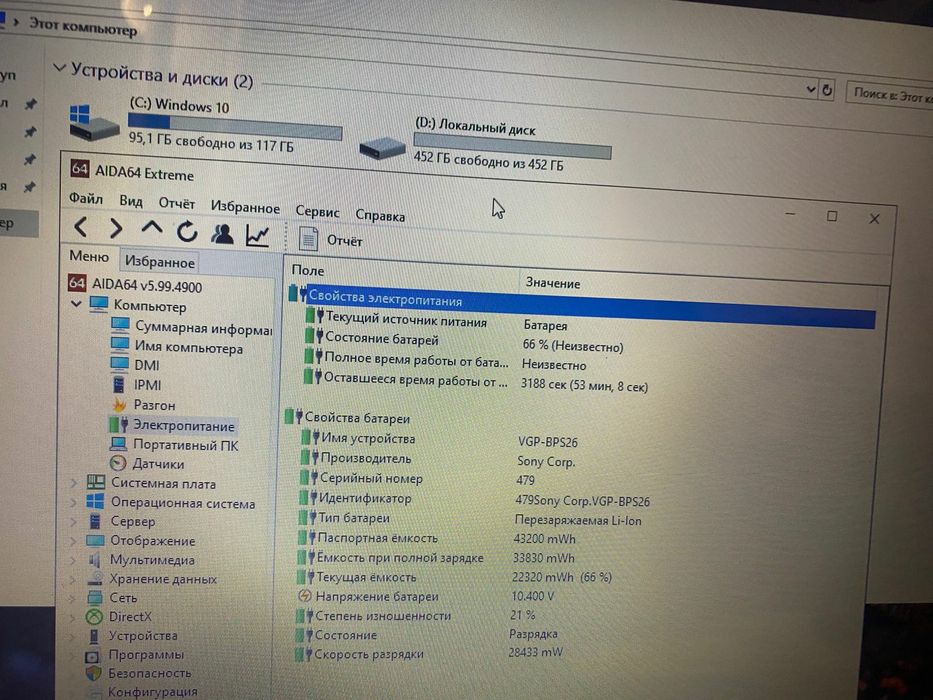Click the Программы tree icon
Screen dimensions: 933x700
tap(93, 655)
